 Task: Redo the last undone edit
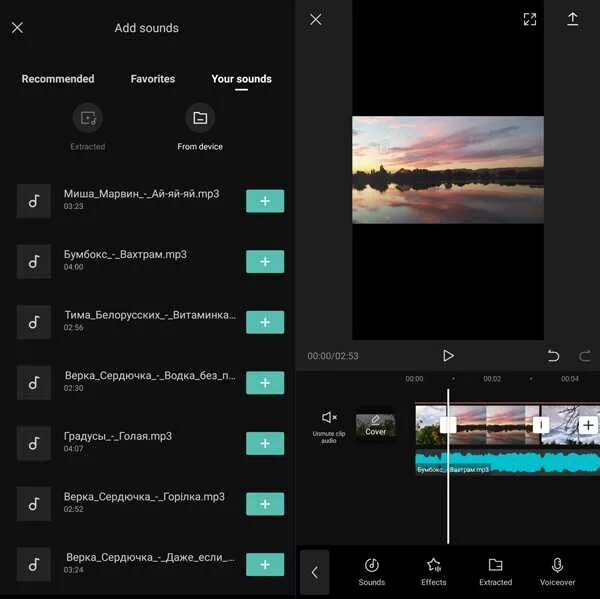click(585, 356)
